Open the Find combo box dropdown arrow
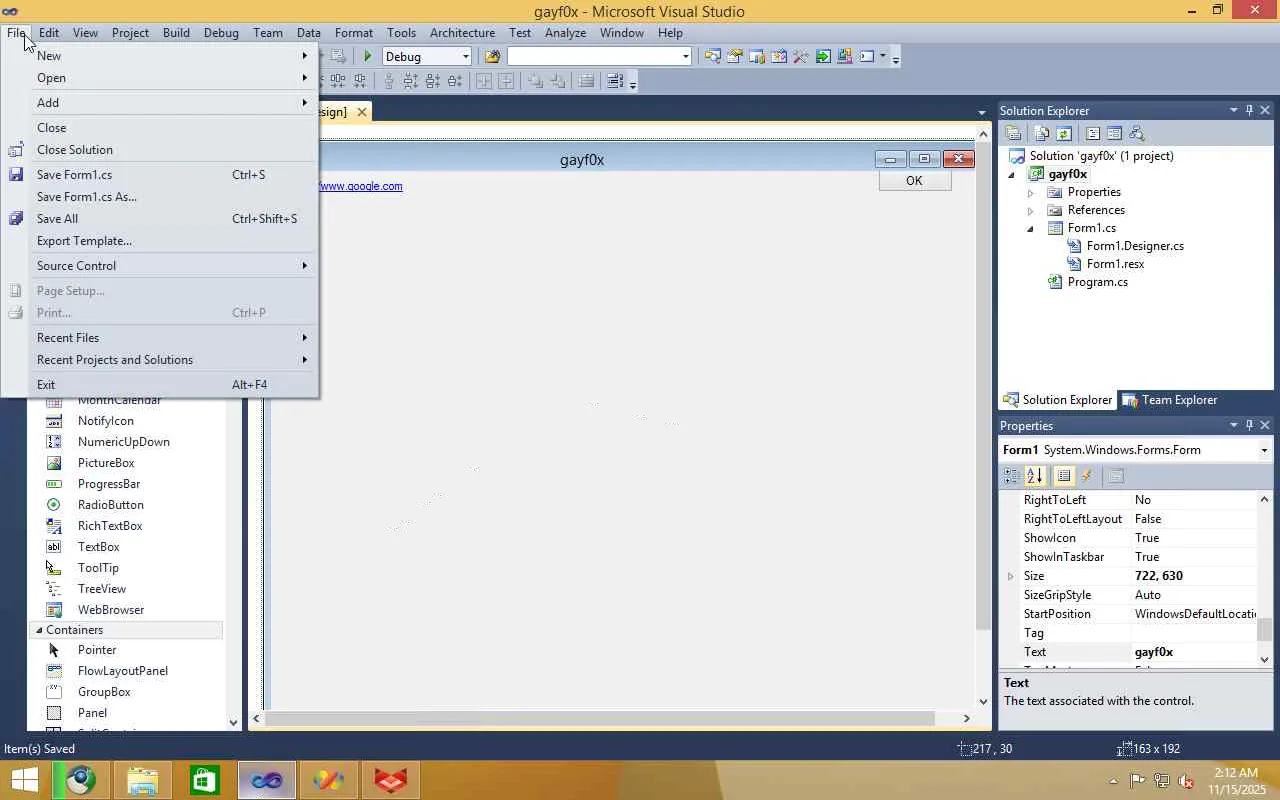The height and width of the screenshot is (800, 1280). pyautogui.click(x=685, y=57)
